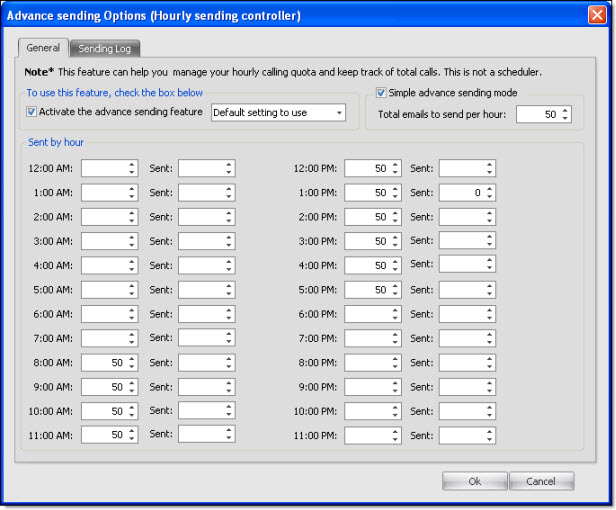Increase the 8:00 AM quota value

(132, 359)
